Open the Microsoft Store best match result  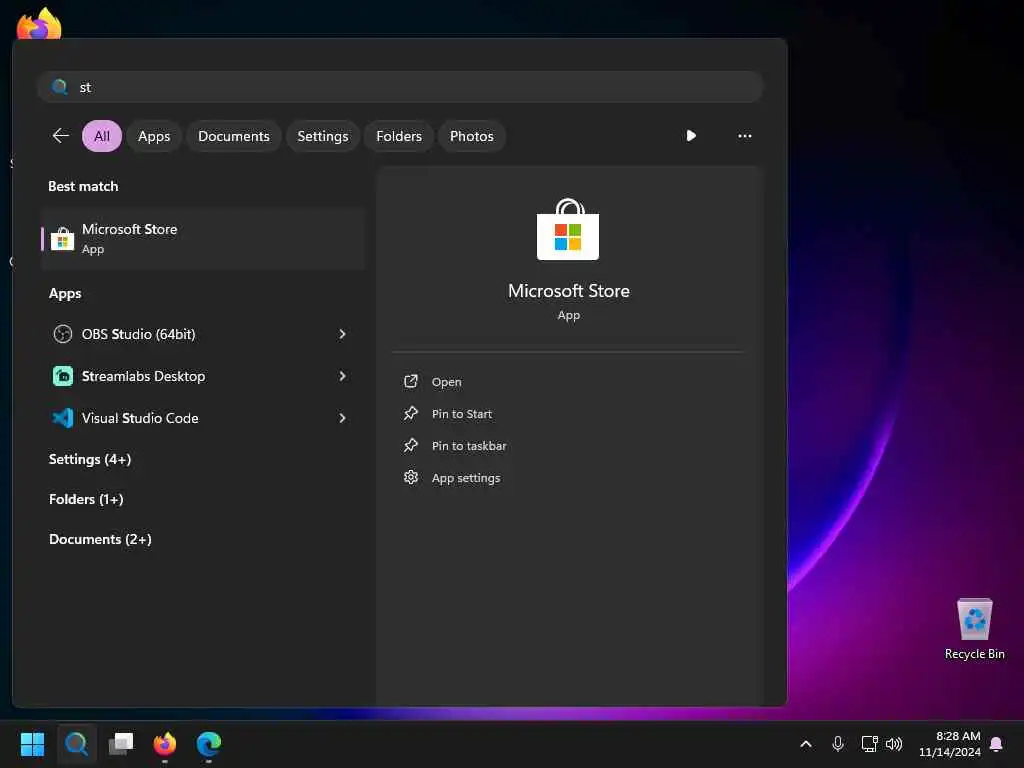coord(202,239)
